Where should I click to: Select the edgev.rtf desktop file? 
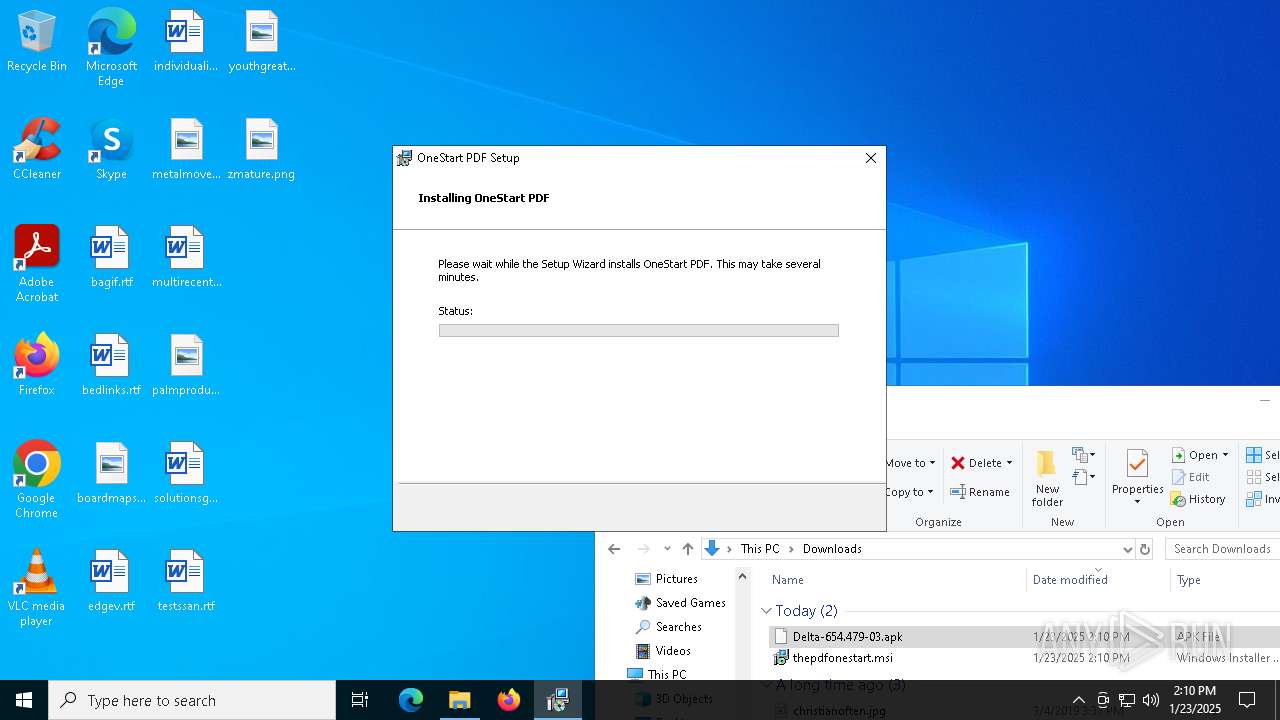point(111,582)
